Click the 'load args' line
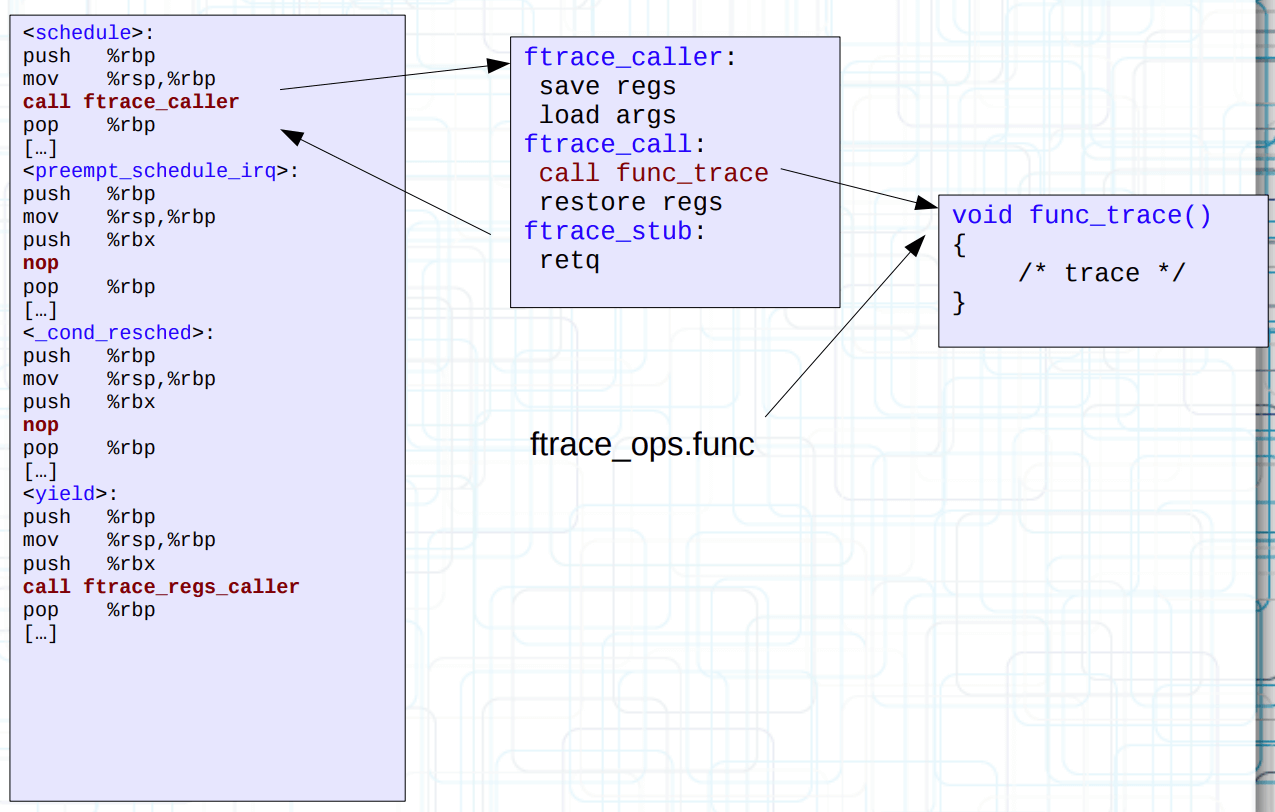 (607, 116)
